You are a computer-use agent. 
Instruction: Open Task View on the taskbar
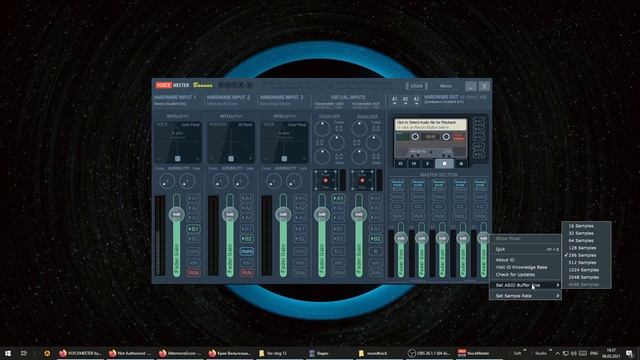pos(24,353)
